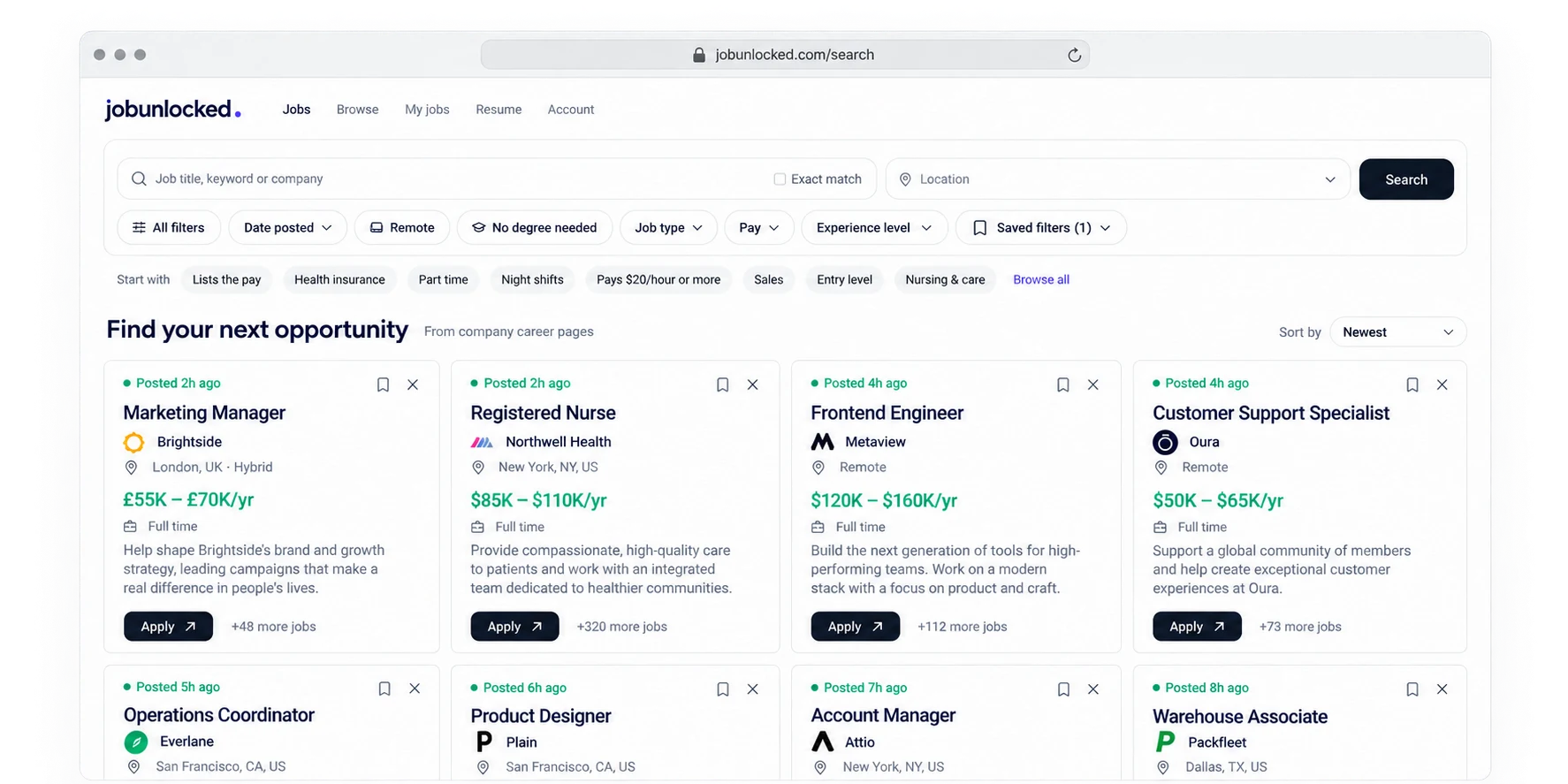Bookmark the Customer Support Specialist job
Screen dimensions: 1568x784
point(1412,384)
